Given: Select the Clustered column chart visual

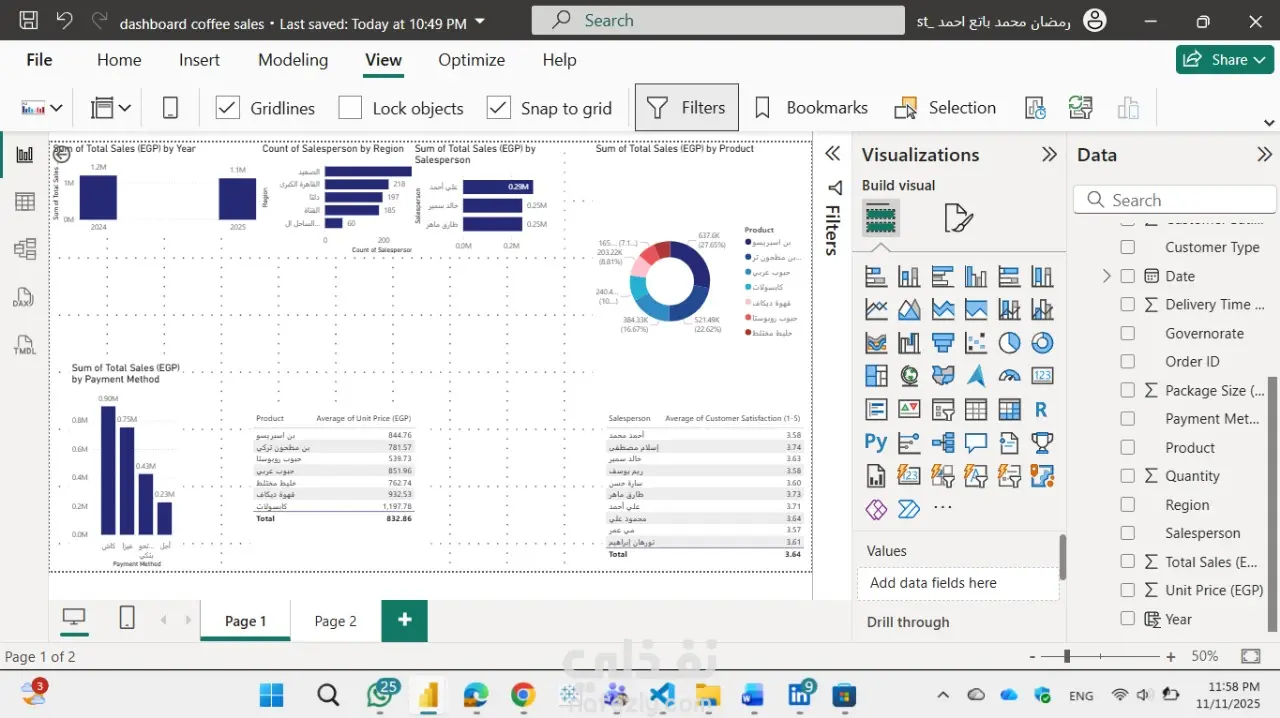Looking at the screenshot, I should click(x=976, y=277).
